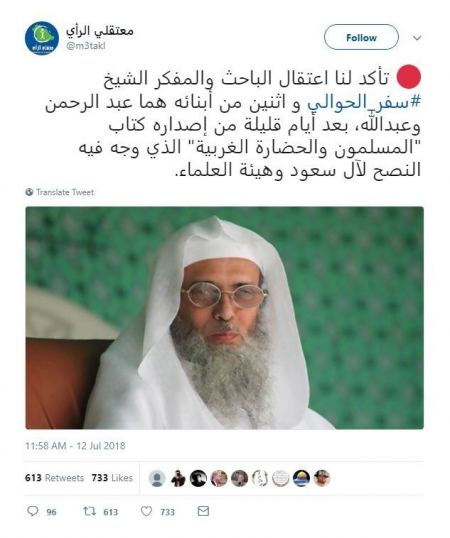This screenshot has height=538, width=450.
Task: Open the @m3takl handle link
Action: [85, 46]
